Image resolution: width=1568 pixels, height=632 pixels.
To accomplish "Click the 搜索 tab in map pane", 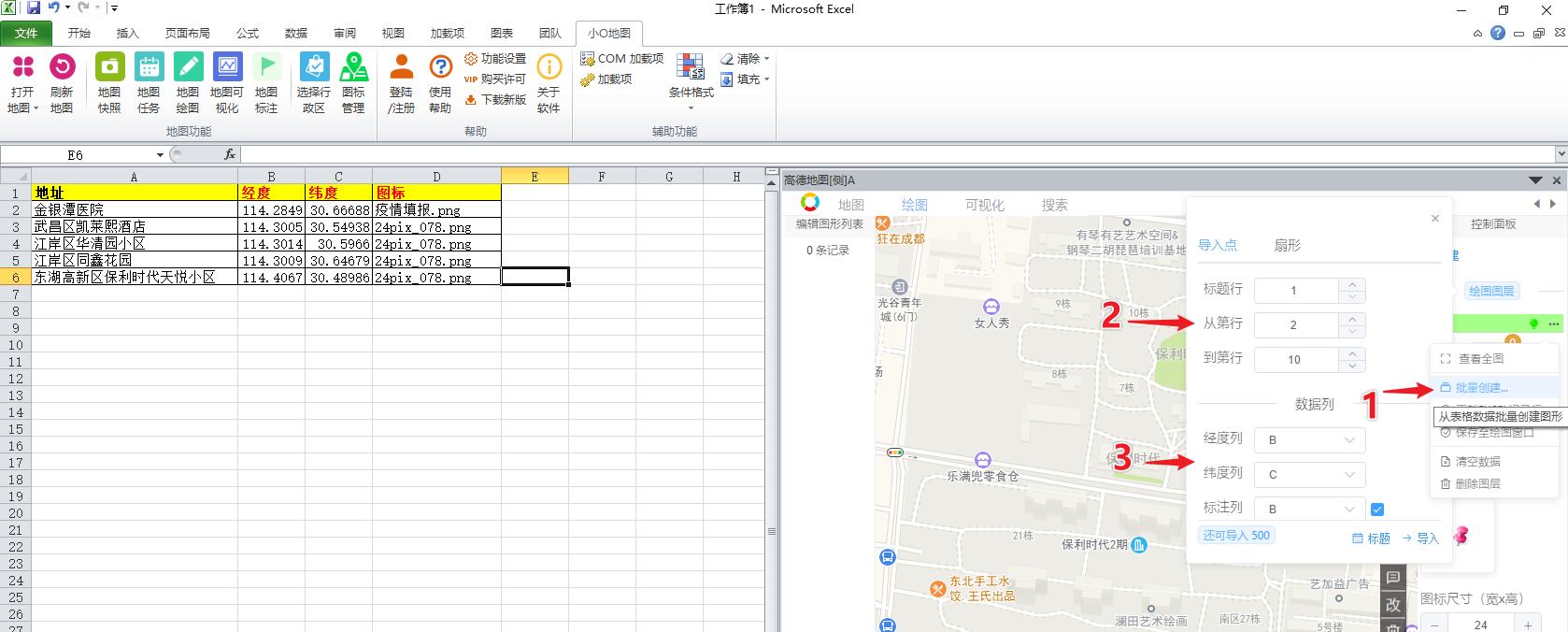I will click(1055, 205).
